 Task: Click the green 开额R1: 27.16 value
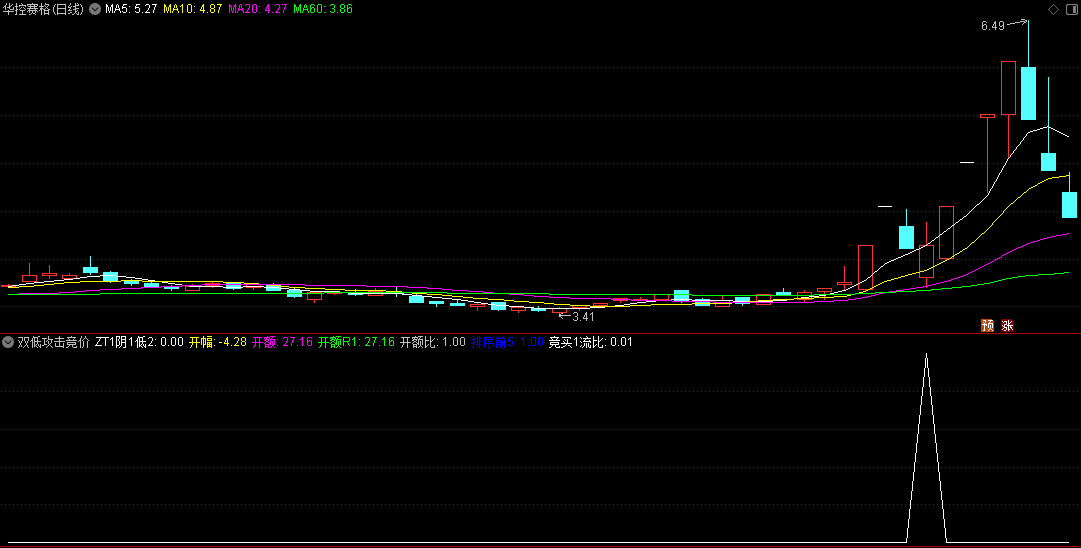pos(356,342)
